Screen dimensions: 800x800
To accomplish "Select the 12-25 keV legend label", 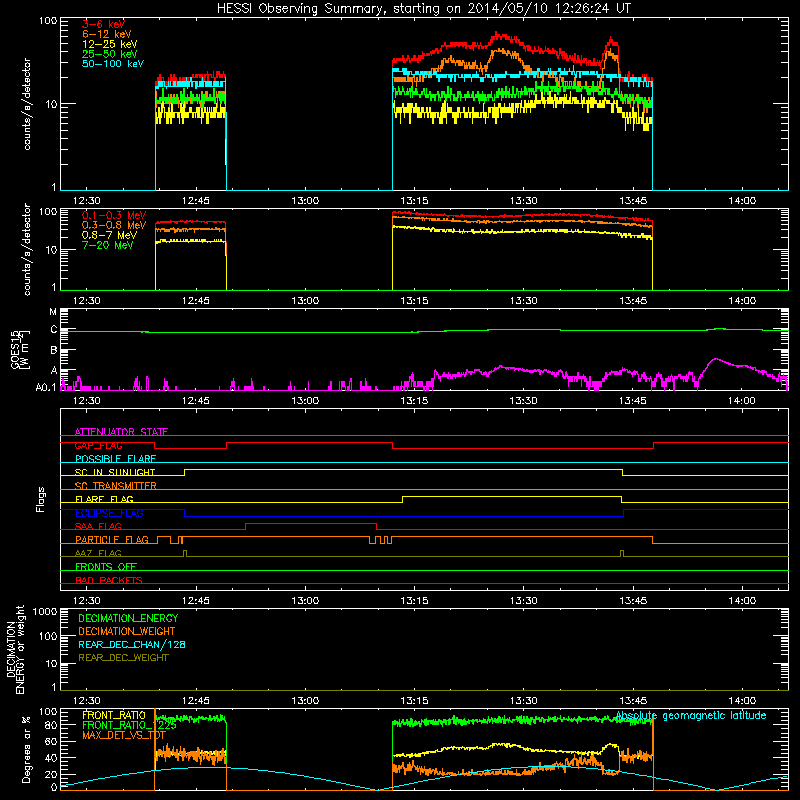I will click(x=110, y=44).
